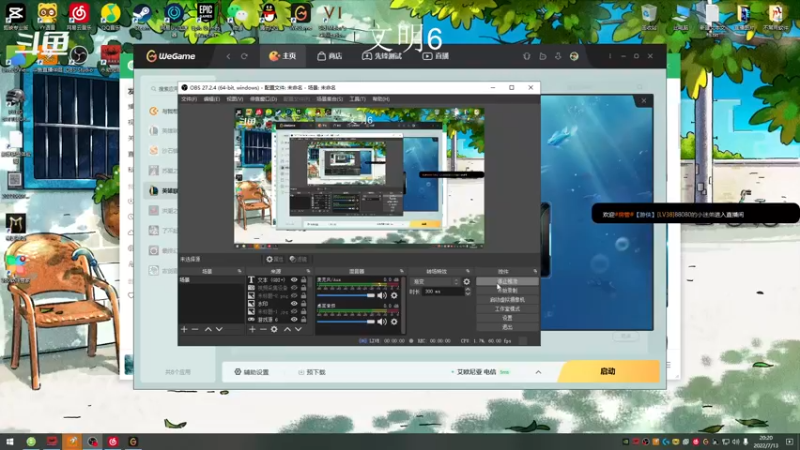Viewport: 800px width, 450px height.
Task: Move source down in Sources panel
Action: 298,330
